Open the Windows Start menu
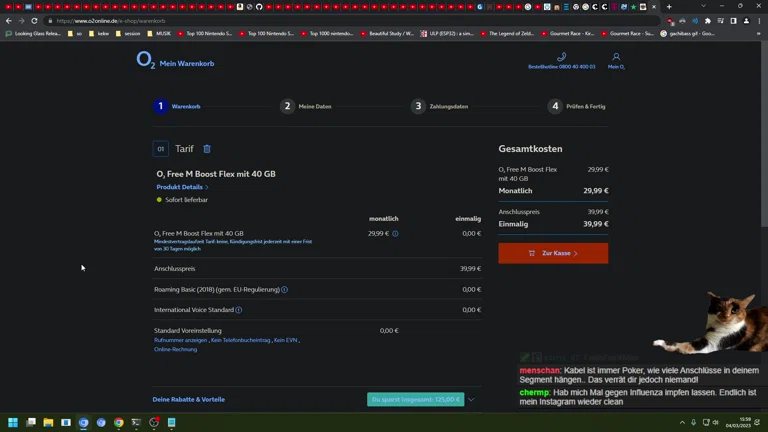Image resolution: width=768 pixels, height=432 pixels. 13,423
